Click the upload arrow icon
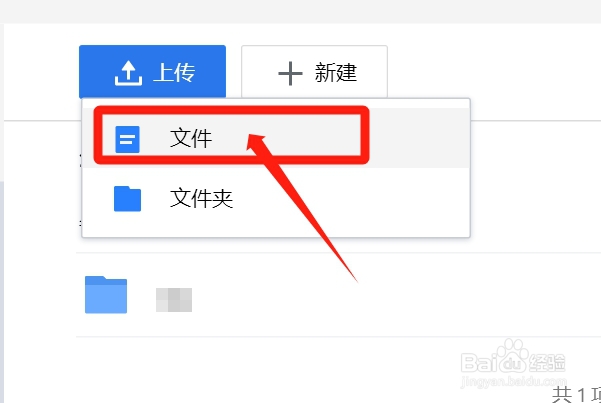 tap(128, 74)
